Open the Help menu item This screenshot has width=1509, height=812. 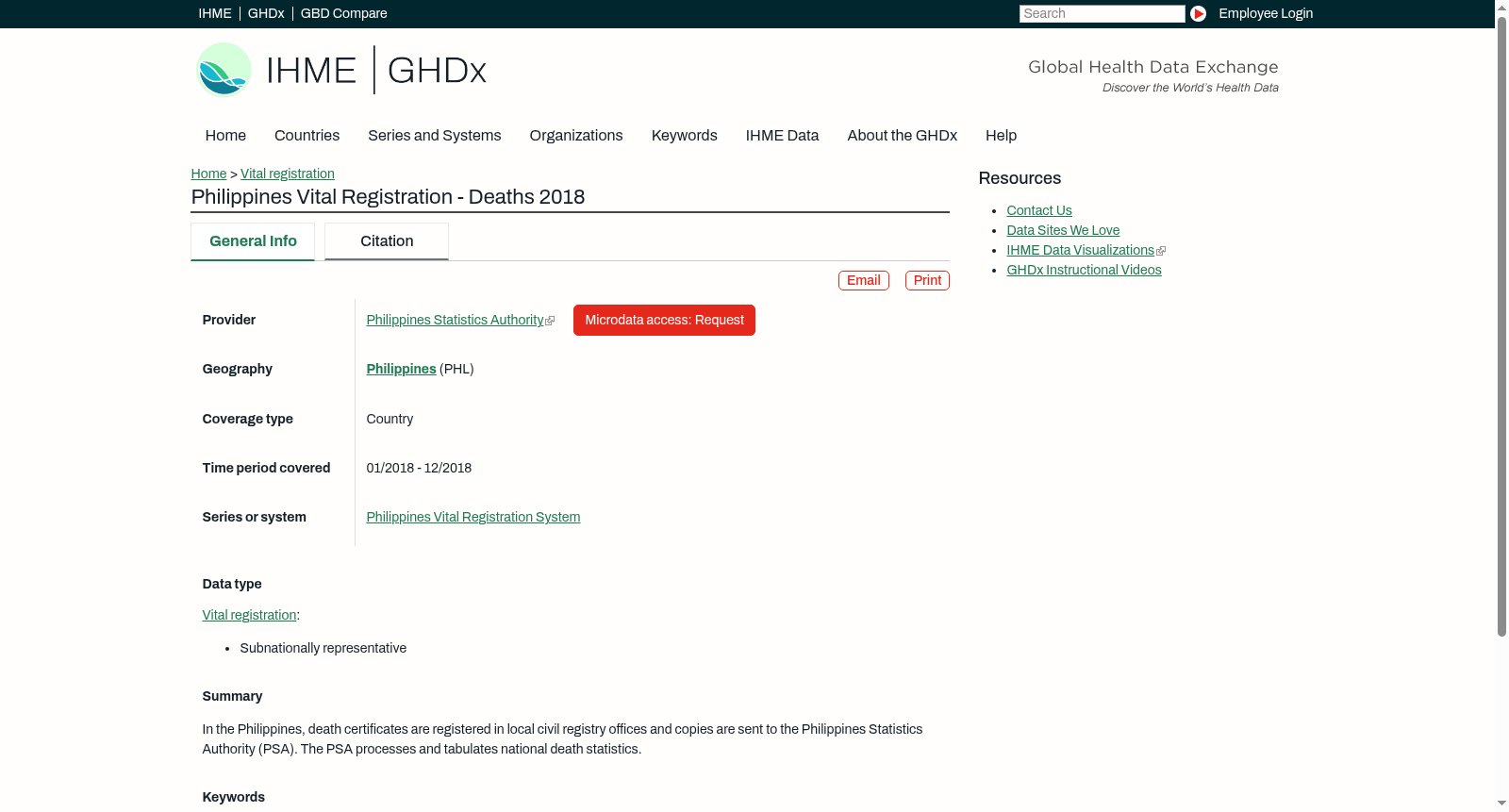pos(1001,136)
